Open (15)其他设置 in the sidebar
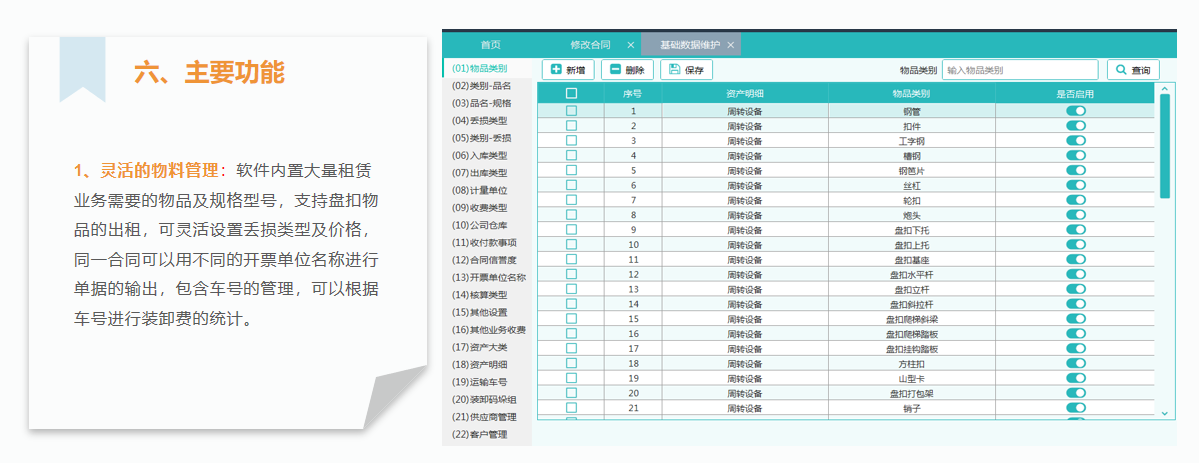This screenshot has height=463, width=1199. pyautogui.click(x=479, y=312)
